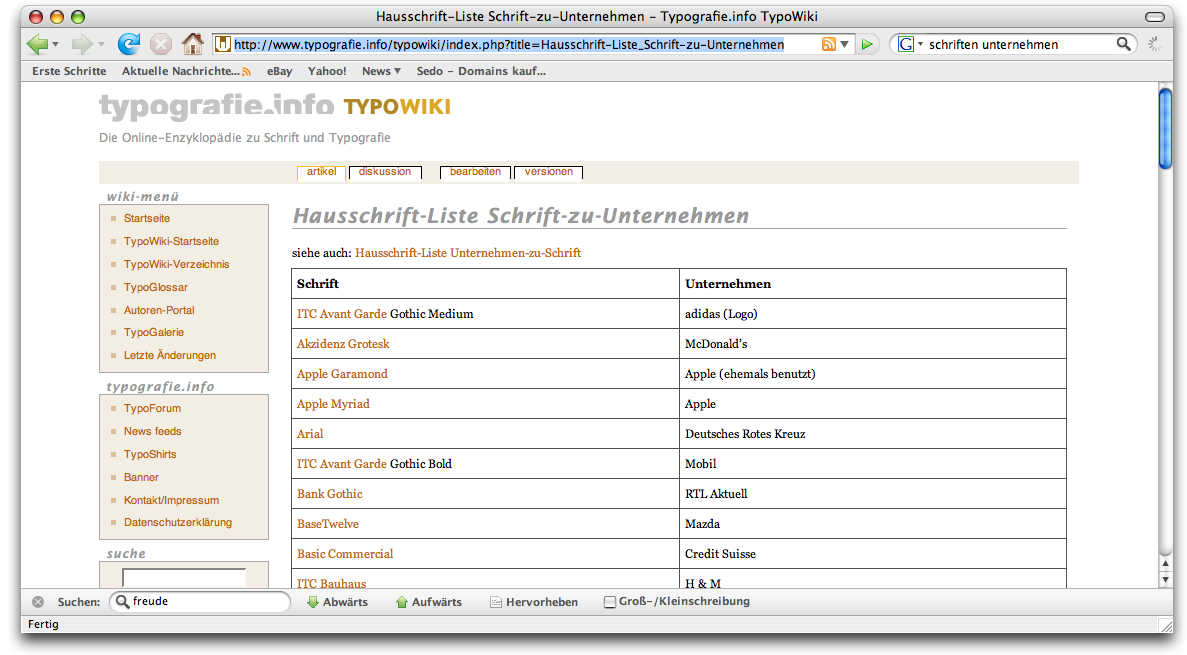
Task: Open the TypoShirts link
Action: click(x=150, y=454)
